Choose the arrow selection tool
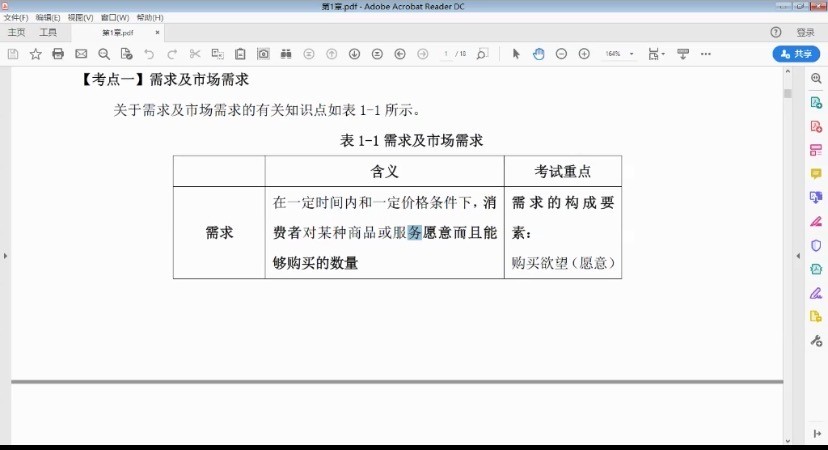 (x=516, y=54)
